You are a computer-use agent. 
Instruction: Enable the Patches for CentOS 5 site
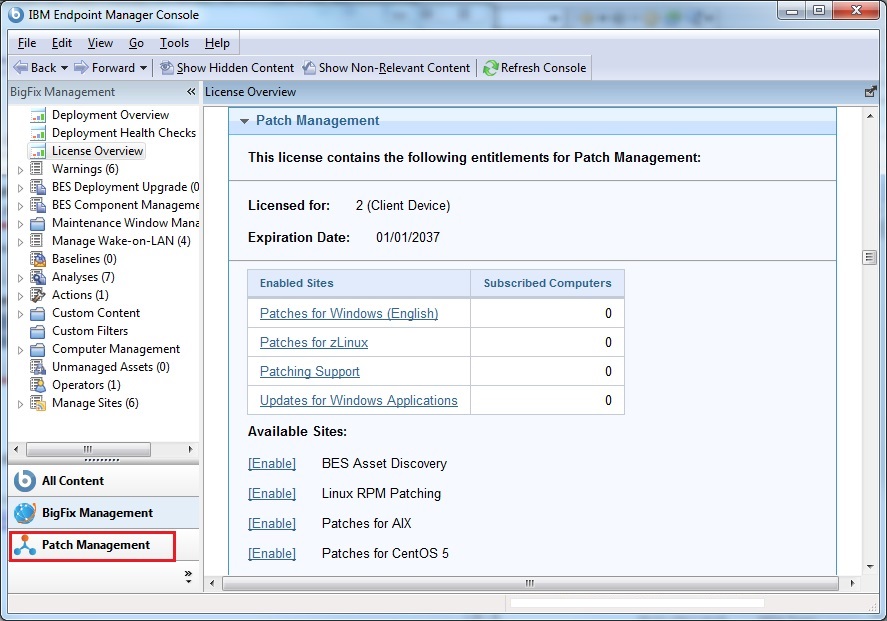272,553
